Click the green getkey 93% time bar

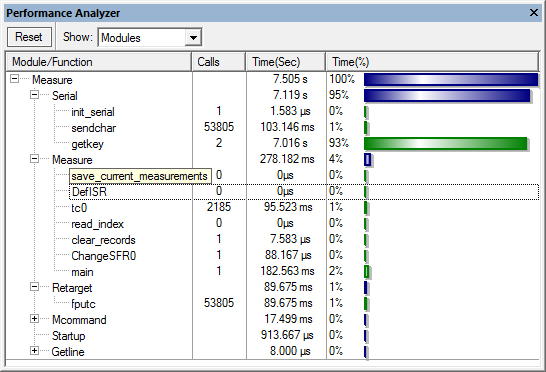point(445,144)
